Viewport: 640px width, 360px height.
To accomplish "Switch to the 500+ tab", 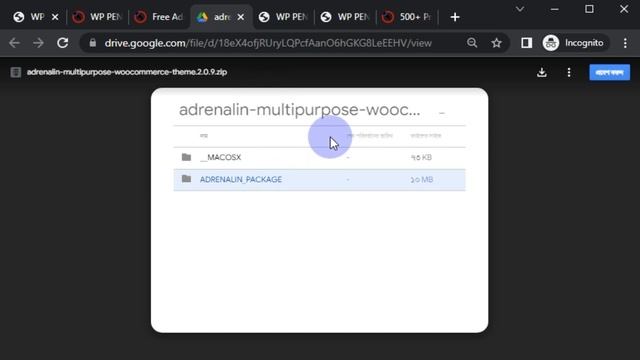I will (x=407, y=17).
